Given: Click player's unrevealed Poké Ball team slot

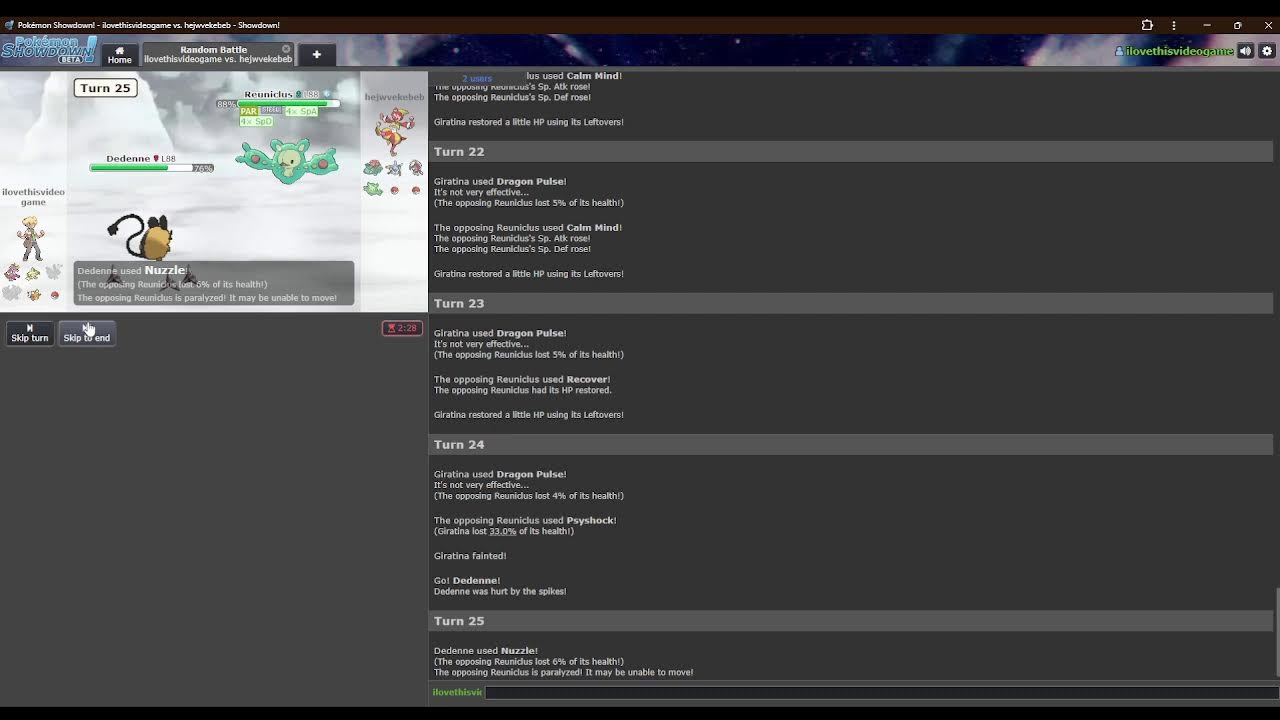Looking at the screenshot, I should click(54, 295).
